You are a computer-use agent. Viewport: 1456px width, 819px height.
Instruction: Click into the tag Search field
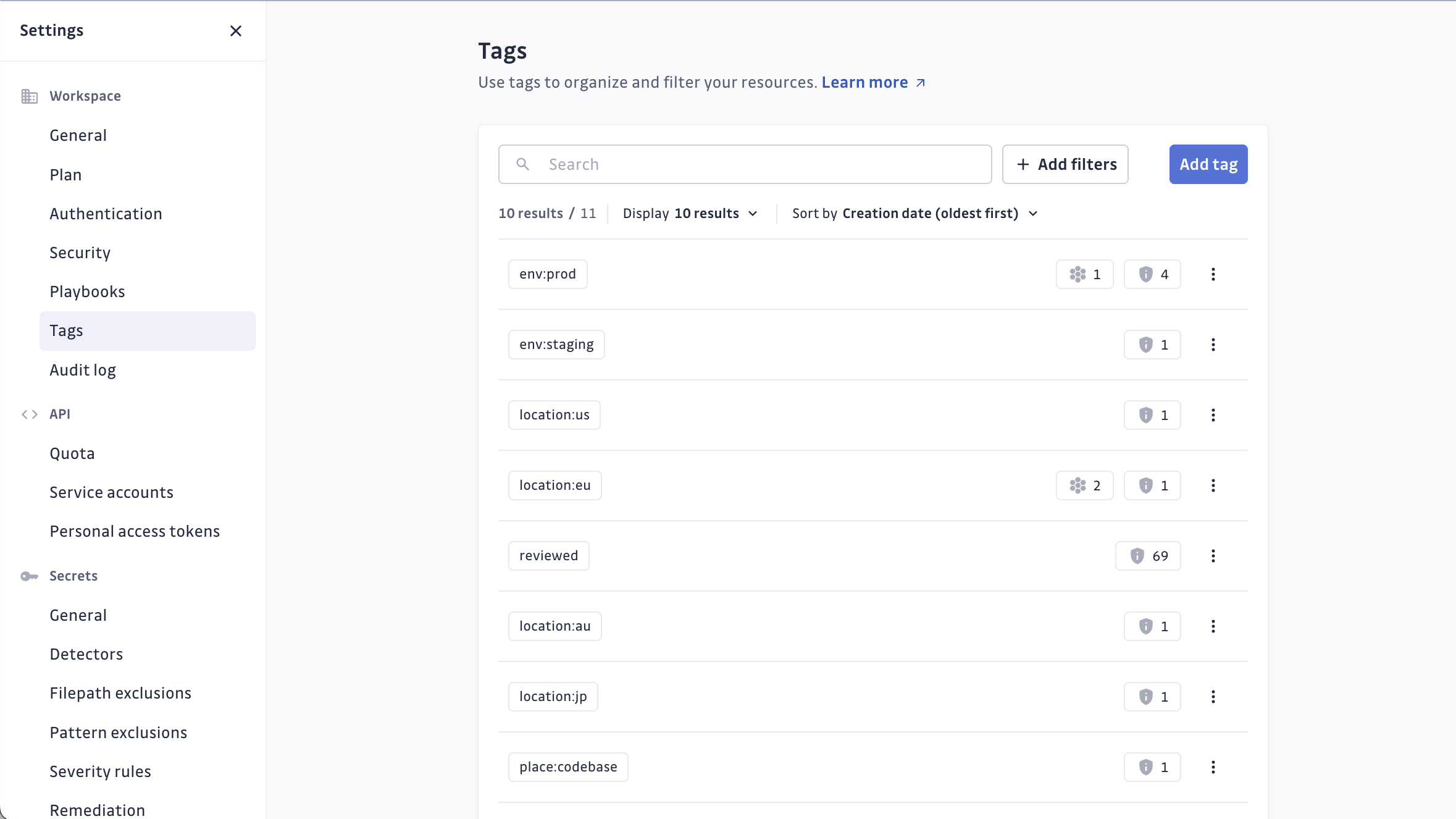(745, 164)
